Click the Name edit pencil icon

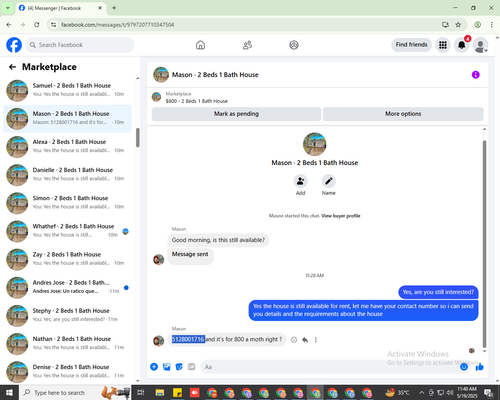pos(328,181)
